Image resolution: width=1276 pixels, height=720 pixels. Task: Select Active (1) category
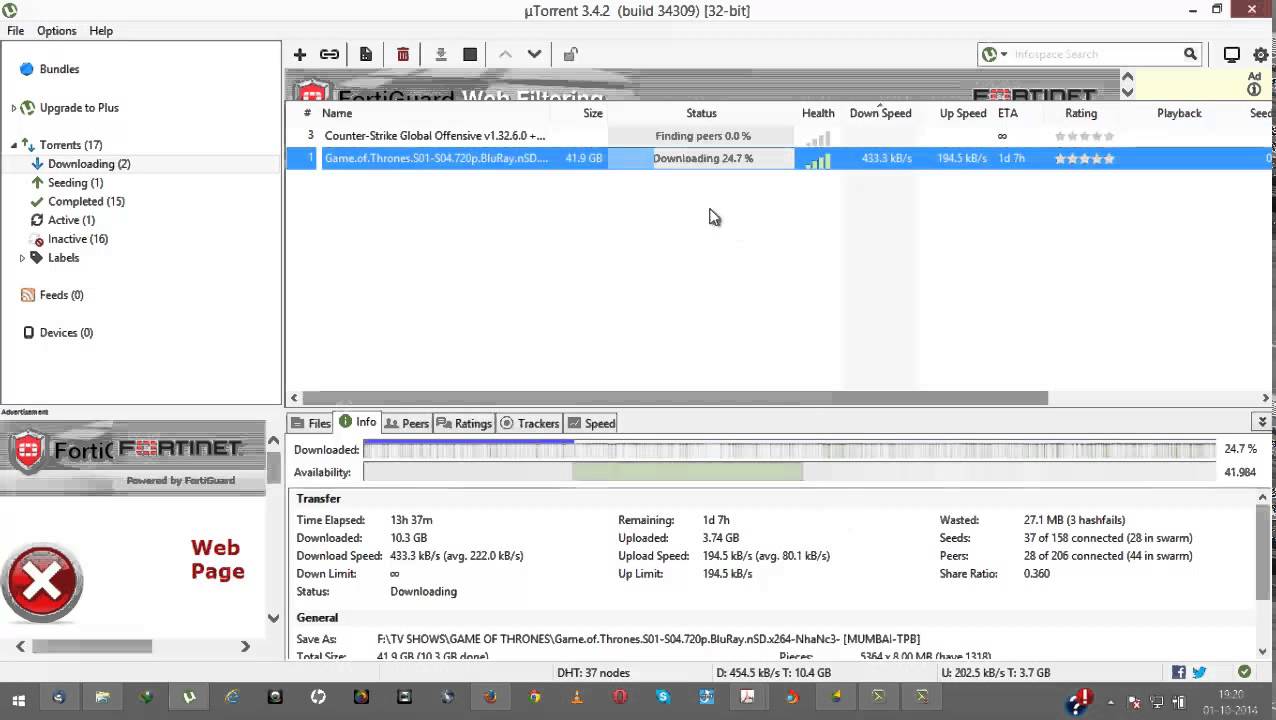71,220
